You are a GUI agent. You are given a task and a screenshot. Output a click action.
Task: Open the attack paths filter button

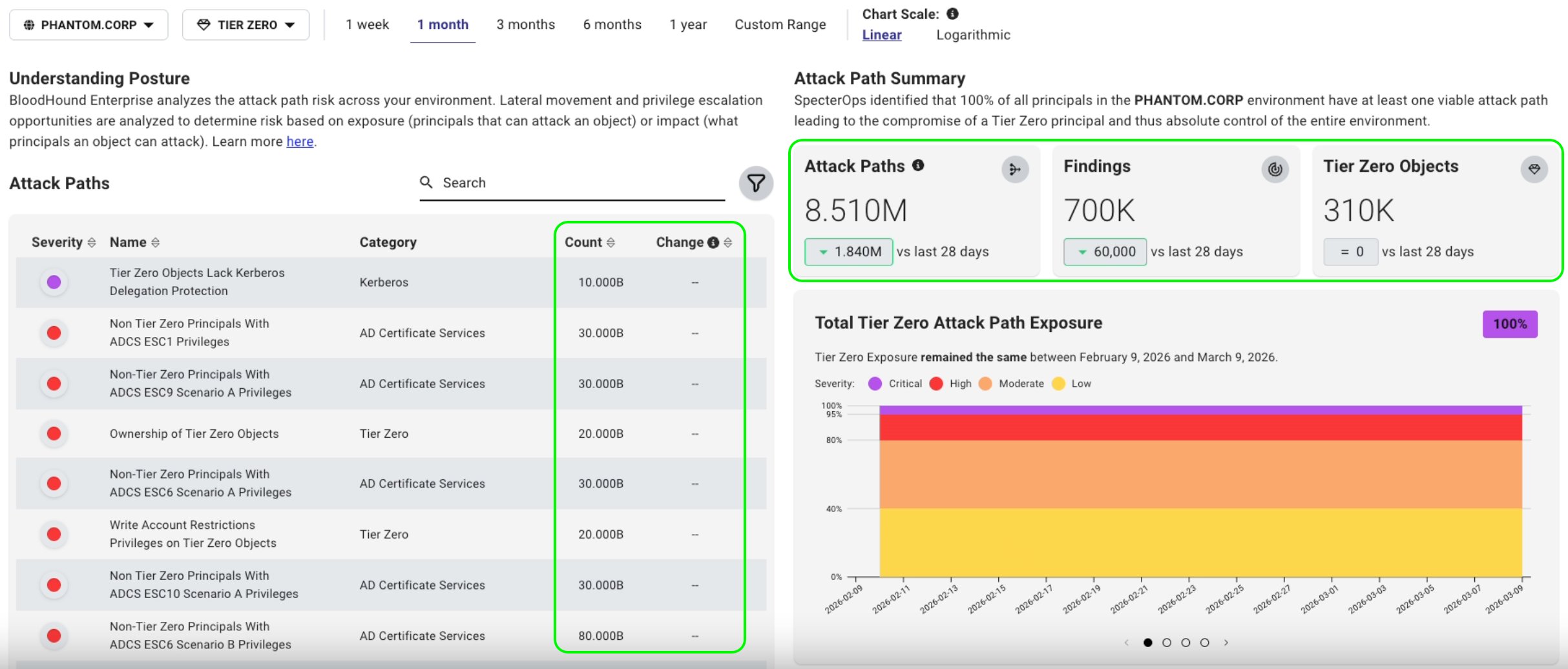click(x=756, y=183)
